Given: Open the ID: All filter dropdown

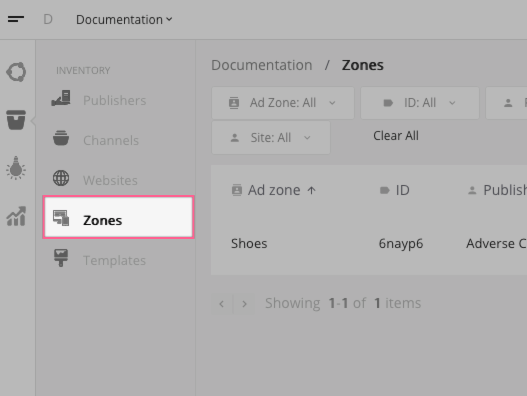Looking at the screenshot, I should coord(420,103).
